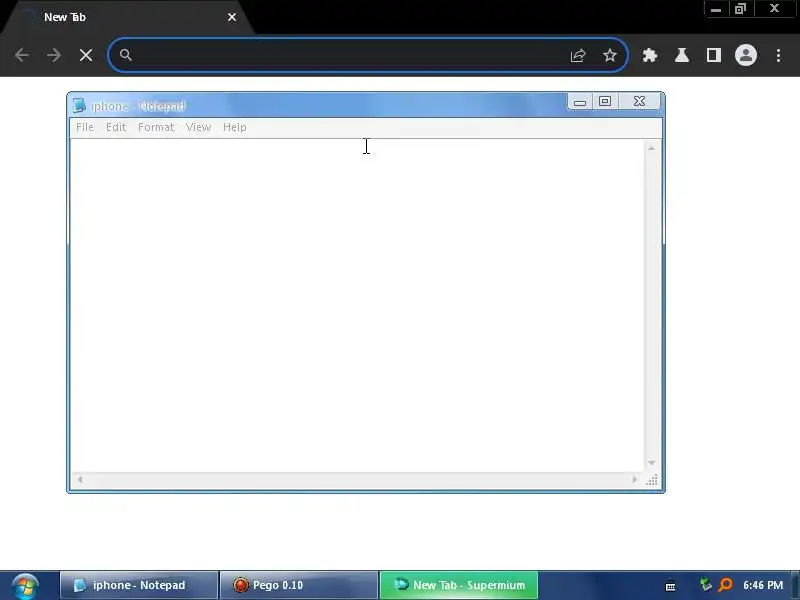Share this page from address bar
The width and height of the screenshot is (800, 600).
tap(578, 55)
